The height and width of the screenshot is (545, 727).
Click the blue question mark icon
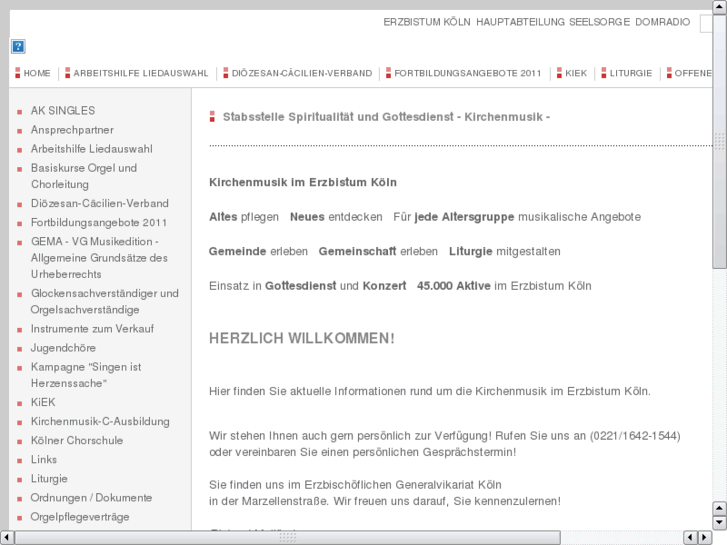point(18,46)
